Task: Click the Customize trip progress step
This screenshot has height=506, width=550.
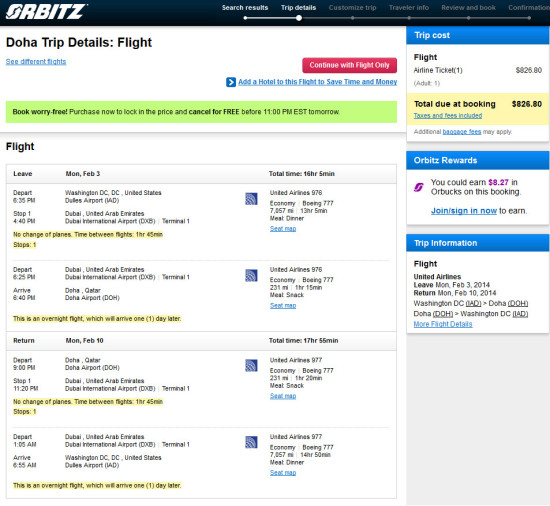Action: [x=352, y=8]
